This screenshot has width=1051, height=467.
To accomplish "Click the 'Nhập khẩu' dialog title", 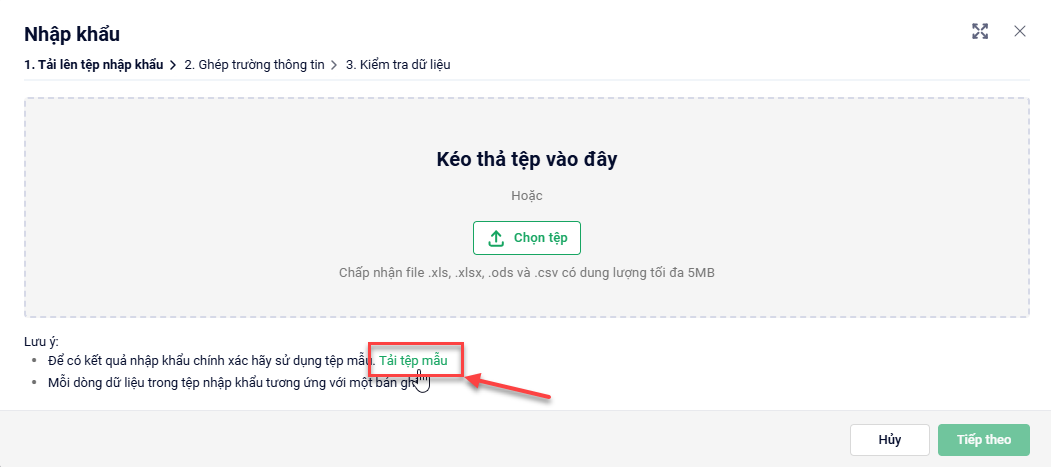I will click(x=72, y=36).
